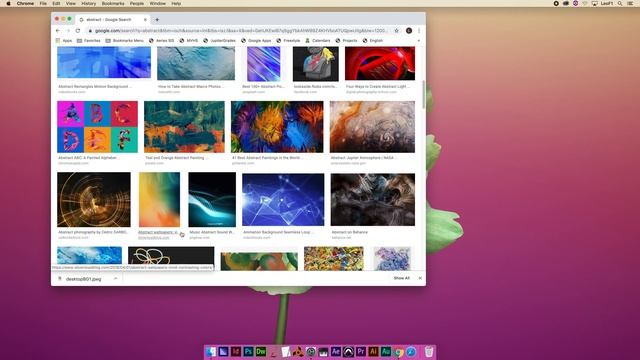Click the Wi-Fi status icon
This screenshot has width=640, height=360.
[585, 3]
